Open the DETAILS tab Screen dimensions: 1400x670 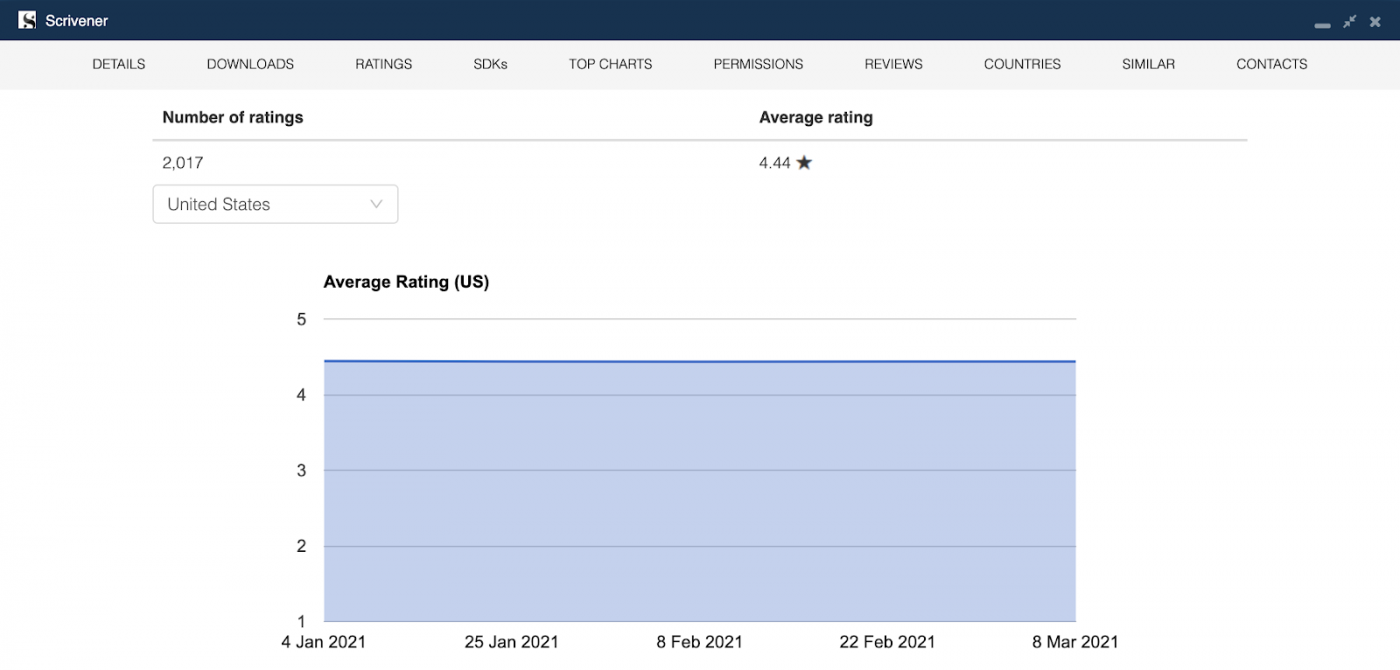119,64
